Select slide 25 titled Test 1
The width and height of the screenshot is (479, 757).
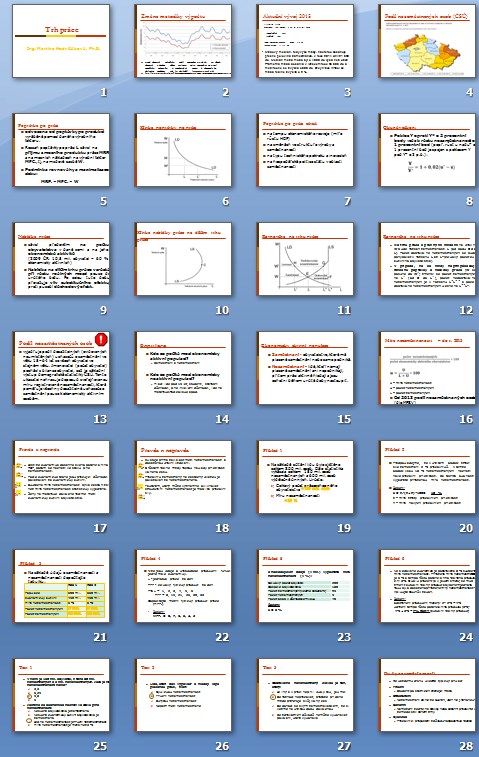(x=61, y=696)
